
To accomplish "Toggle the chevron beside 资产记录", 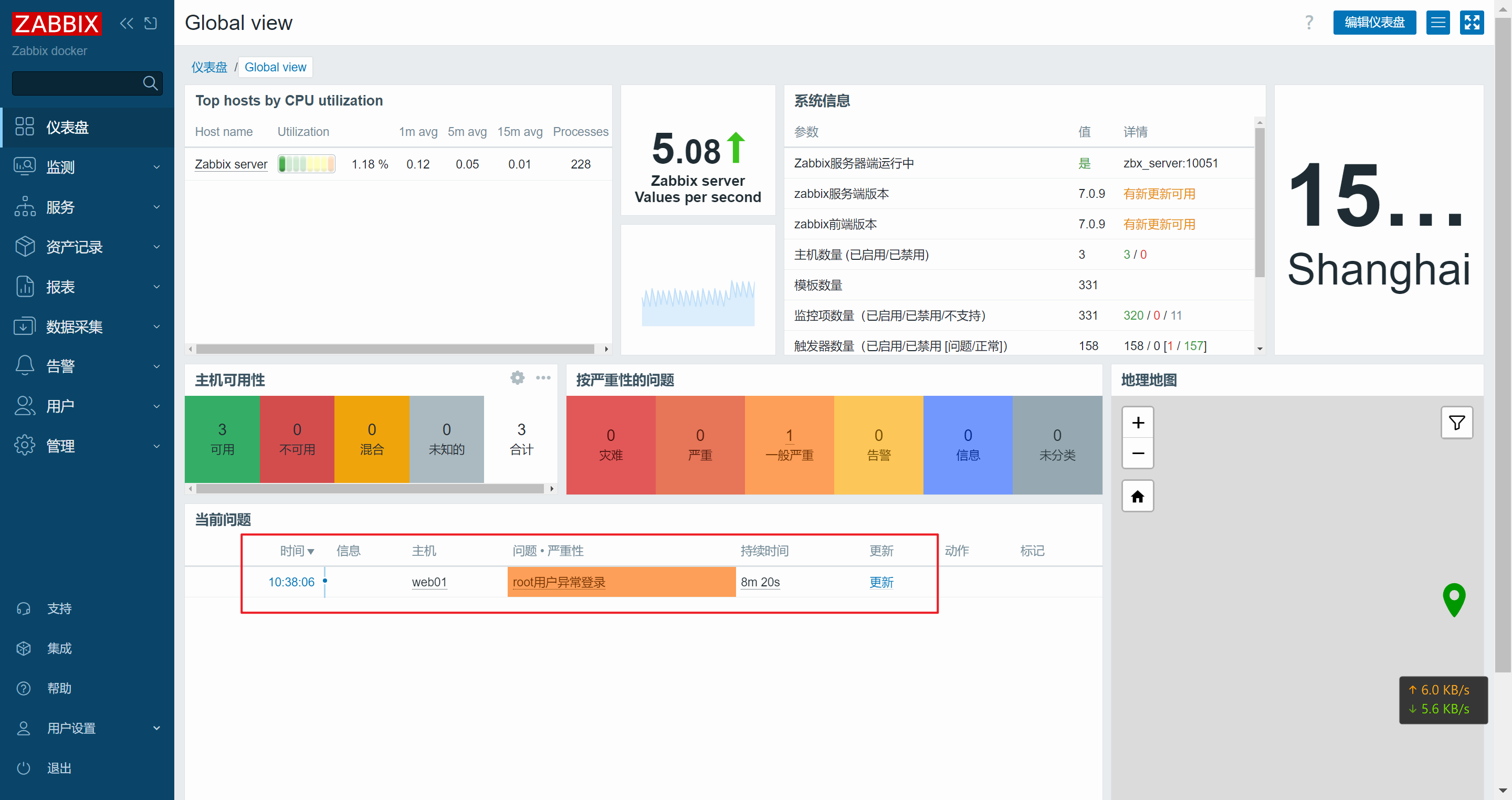I will tap(156, 247).
